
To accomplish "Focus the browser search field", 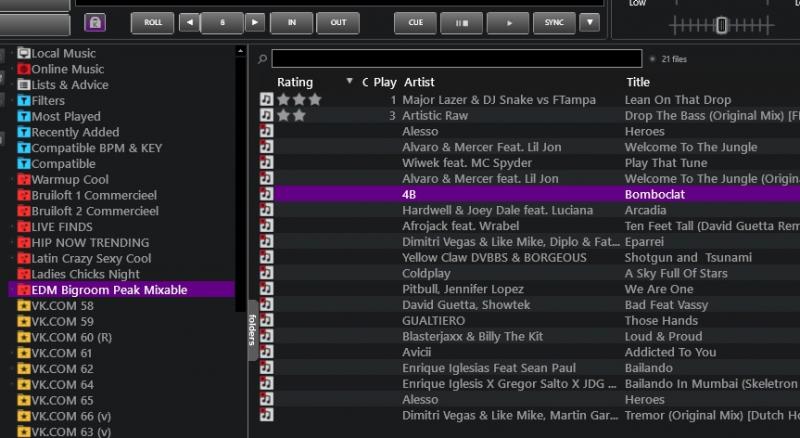I will point(457,59).
